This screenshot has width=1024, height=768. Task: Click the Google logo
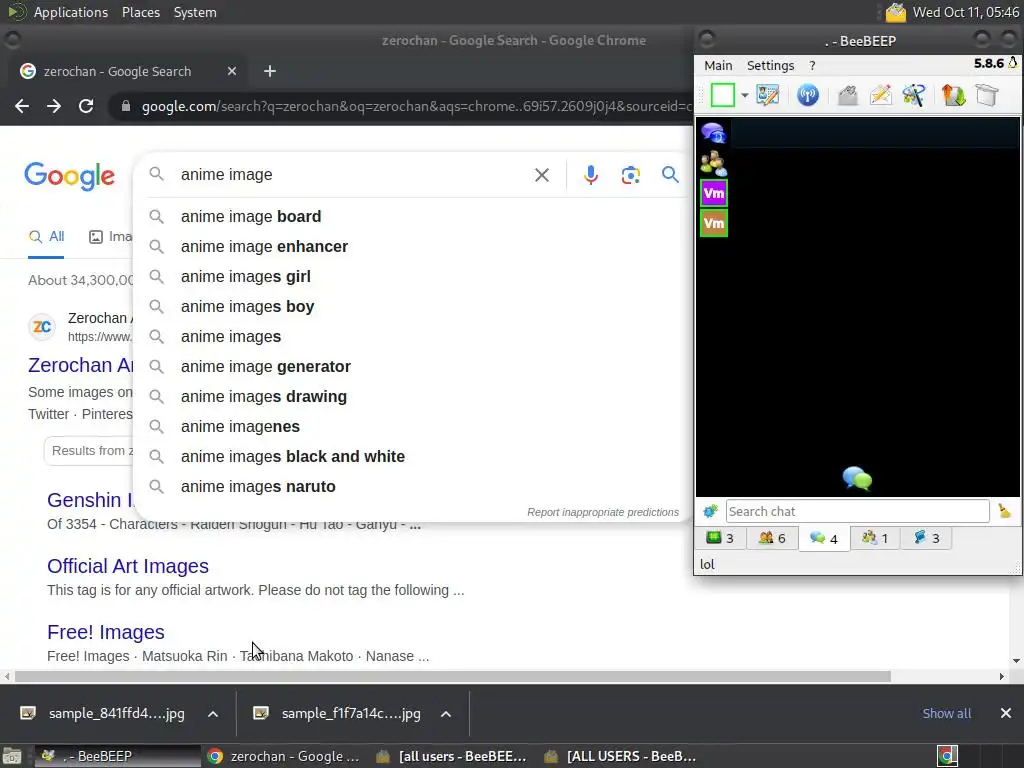point(69,176)
